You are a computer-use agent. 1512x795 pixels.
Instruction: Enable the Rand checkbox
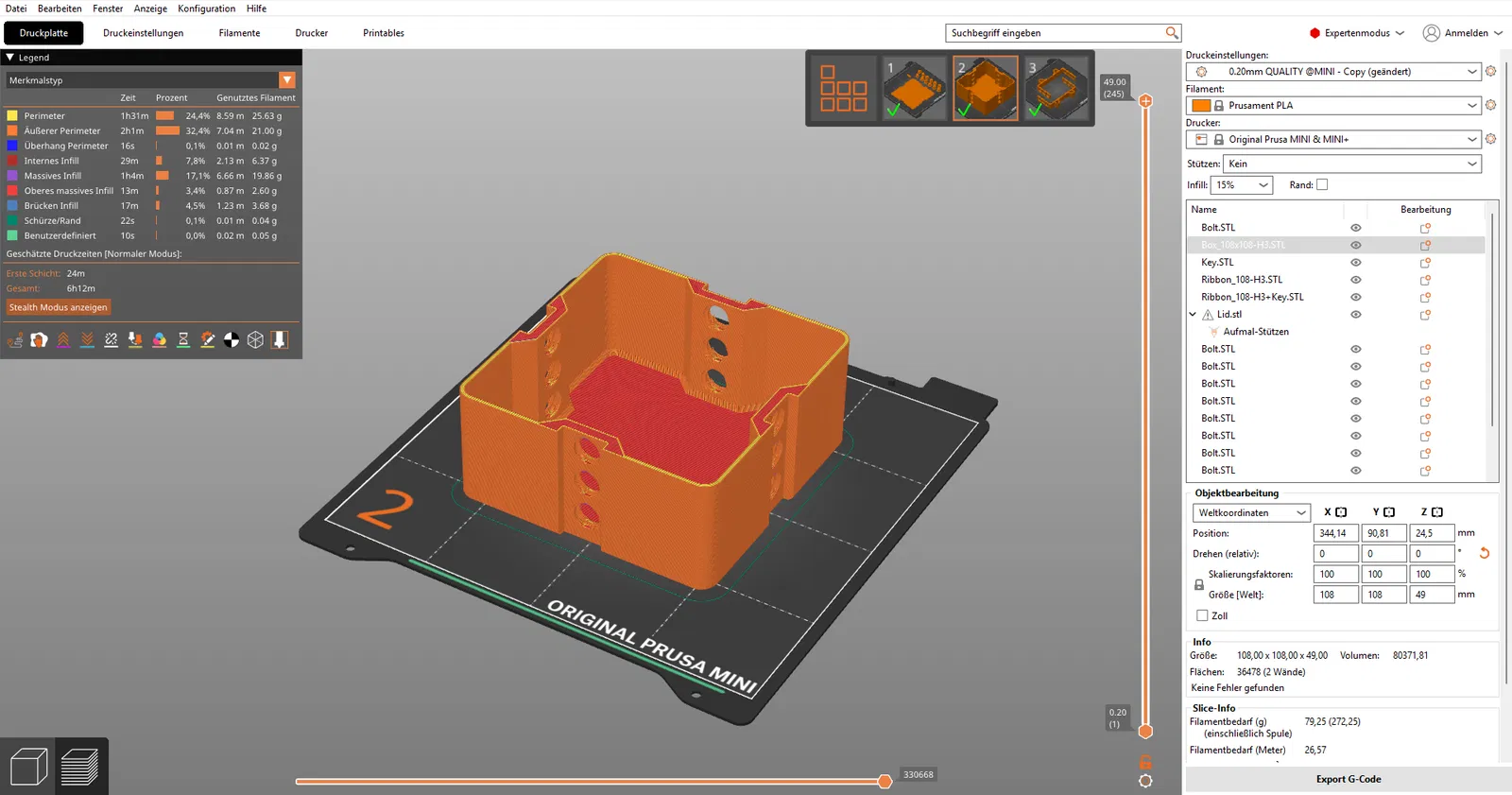click(x=1322, y=185)
